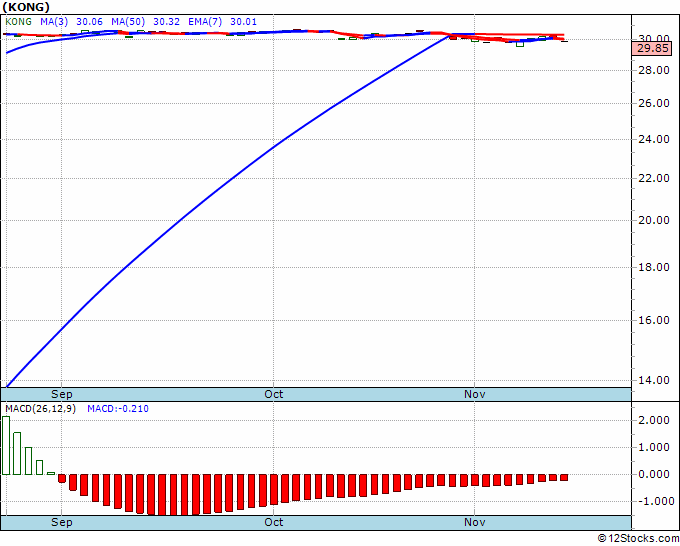Click the 2.000 MACD axis label
The width and height of the screenshot is (680, 546).
pos(654,420)
